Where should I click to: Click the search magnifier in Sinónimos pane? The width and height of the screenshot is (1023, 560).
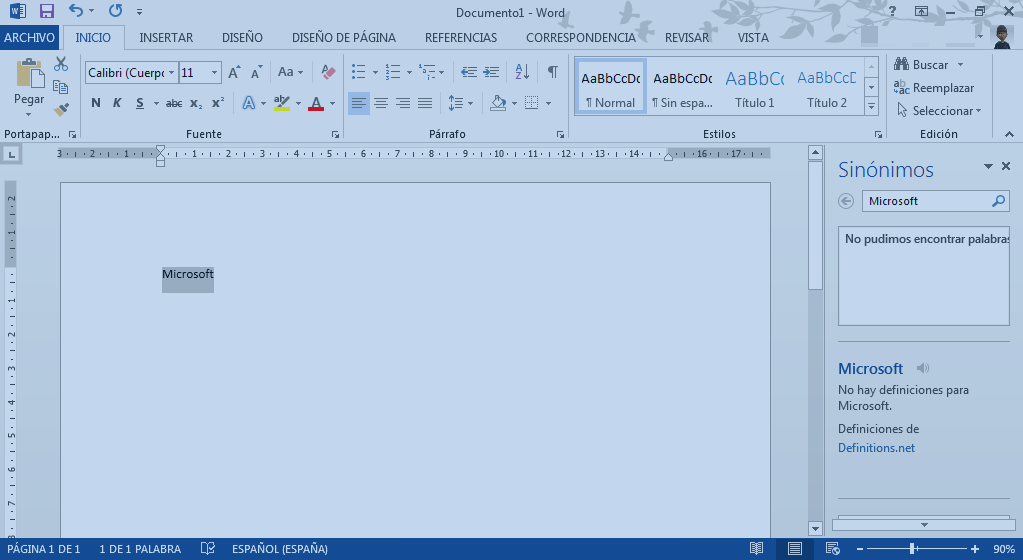tap(998, 201)
